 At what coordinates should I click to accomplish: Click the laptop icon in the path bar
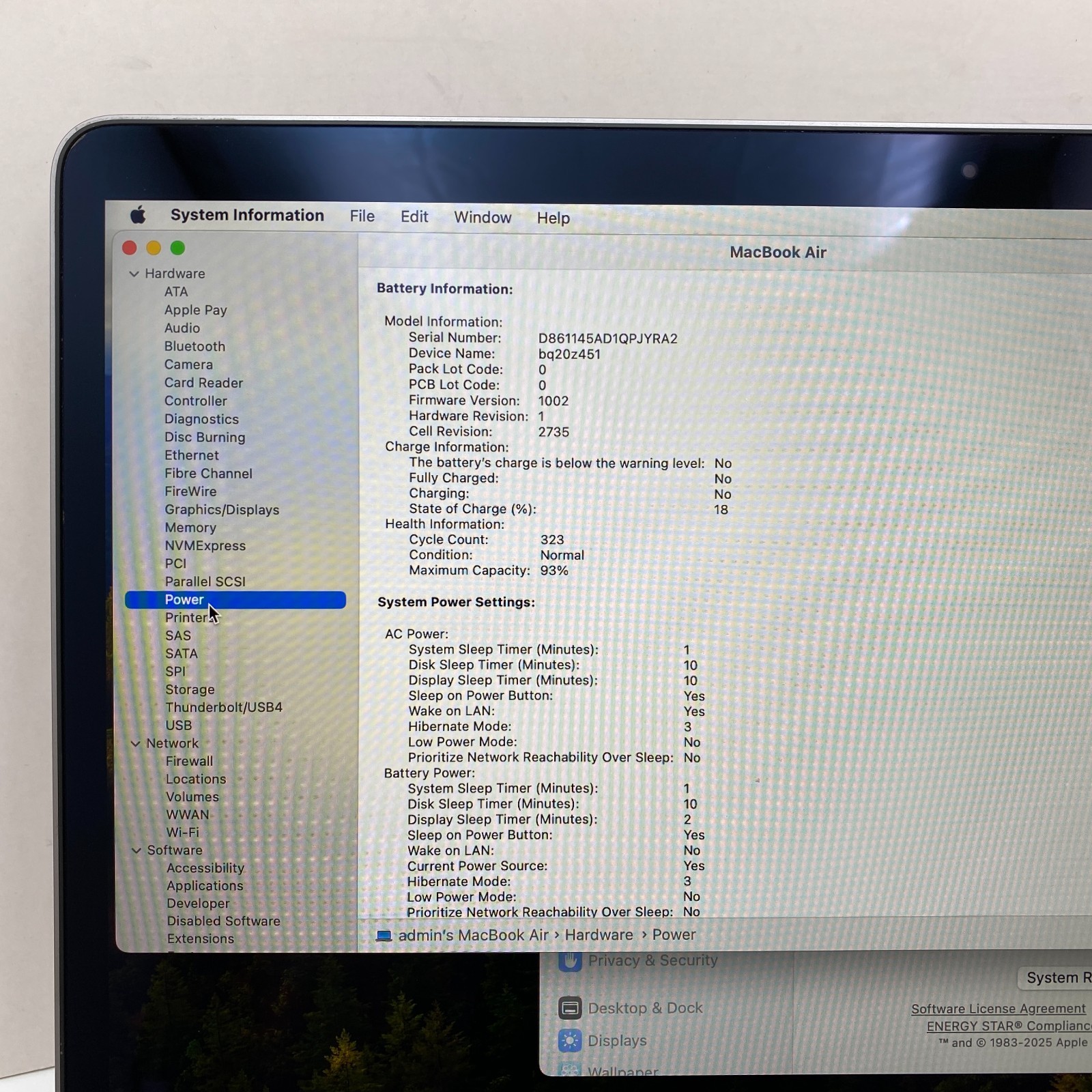(x=384, y=936)
